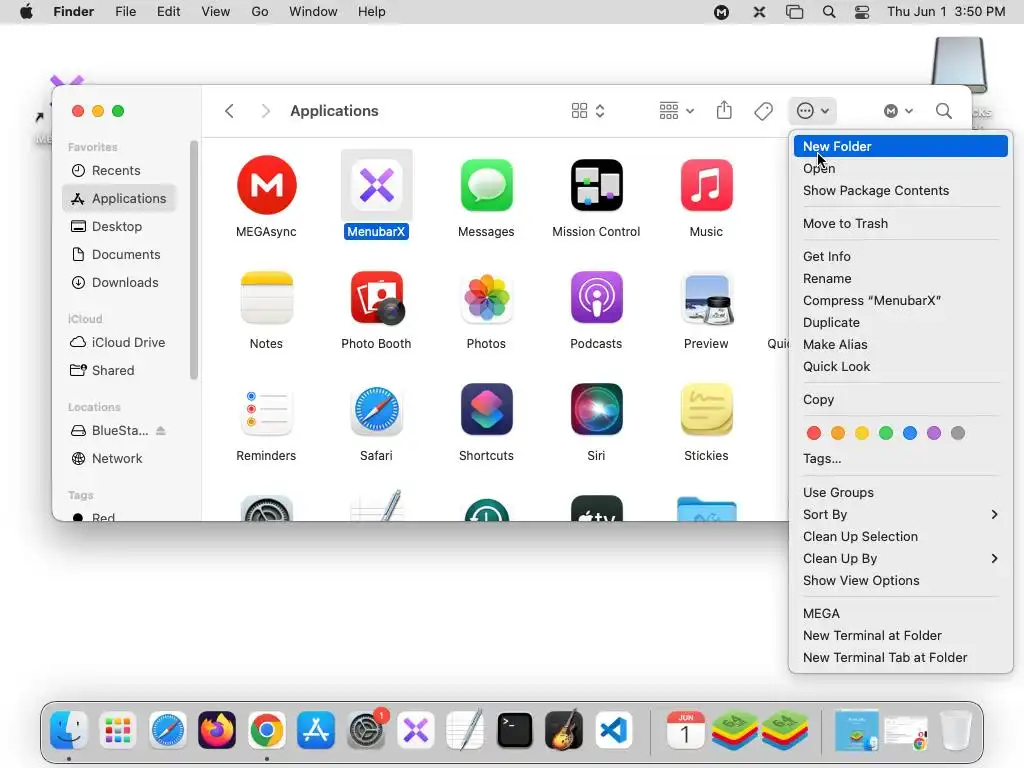Choose Make Alias menu entry

[901, 344]
